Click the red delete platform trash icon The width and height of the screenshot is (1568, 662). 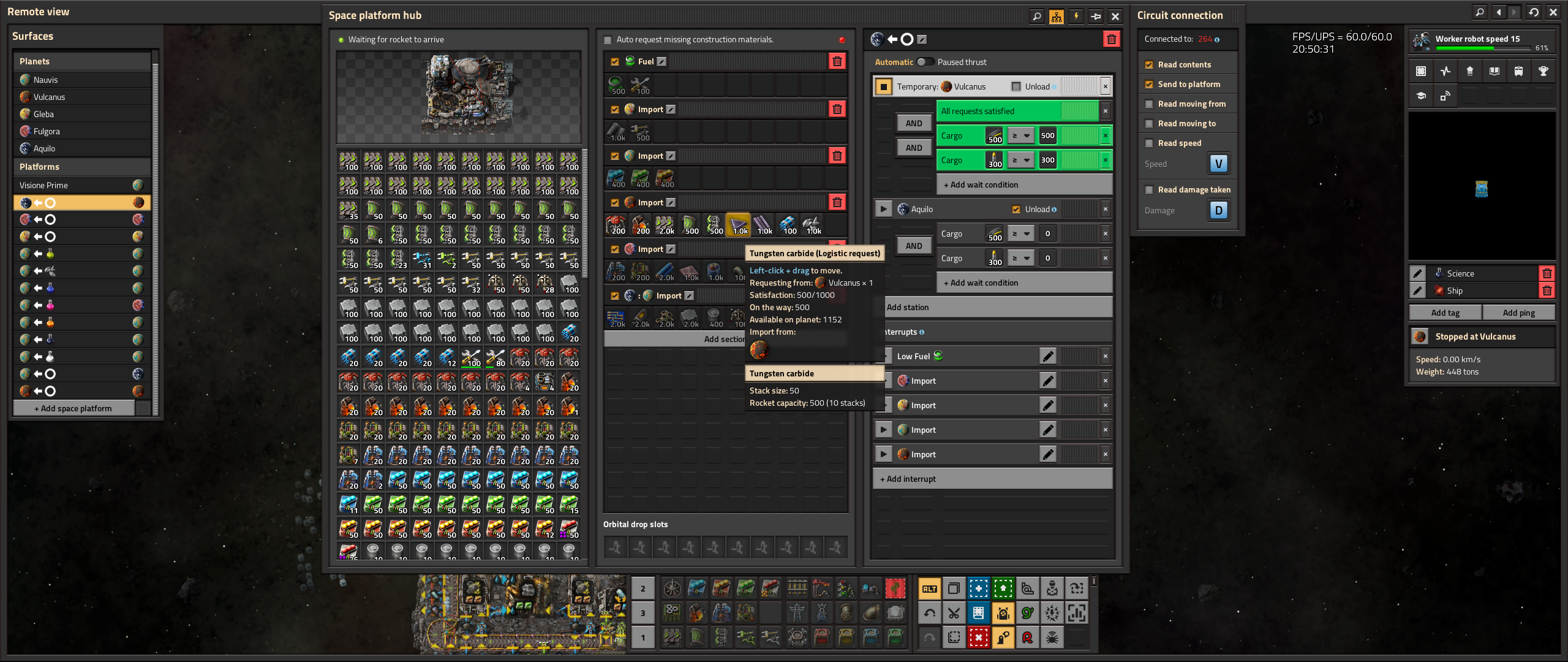tap(1111, 40)
